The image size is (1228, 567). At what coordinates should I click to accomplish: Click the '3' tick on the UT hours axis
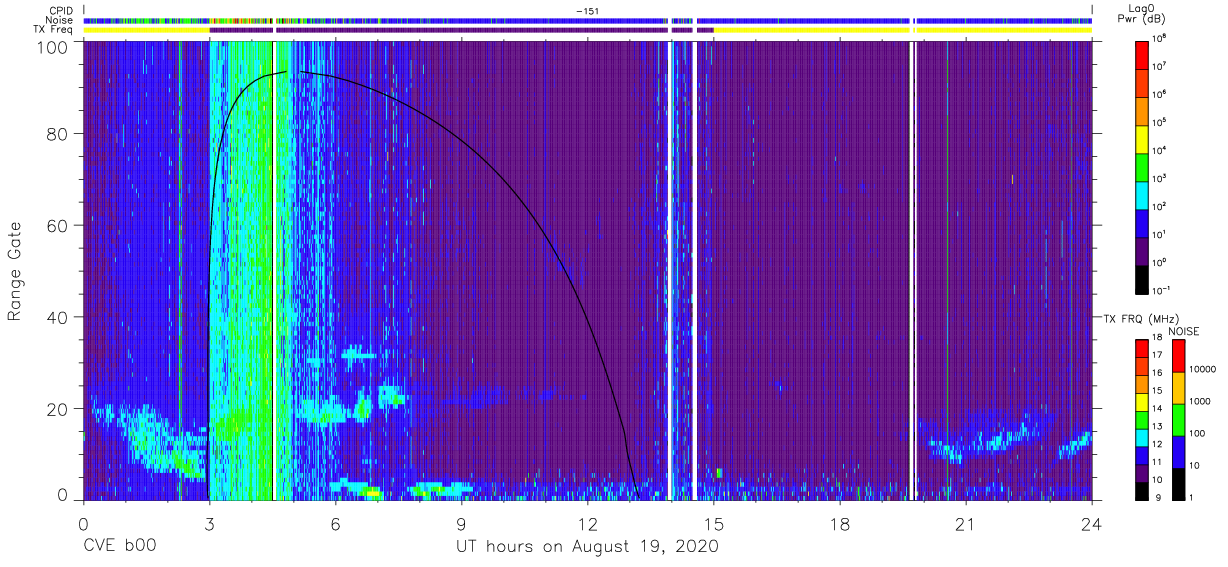point(209,523)
